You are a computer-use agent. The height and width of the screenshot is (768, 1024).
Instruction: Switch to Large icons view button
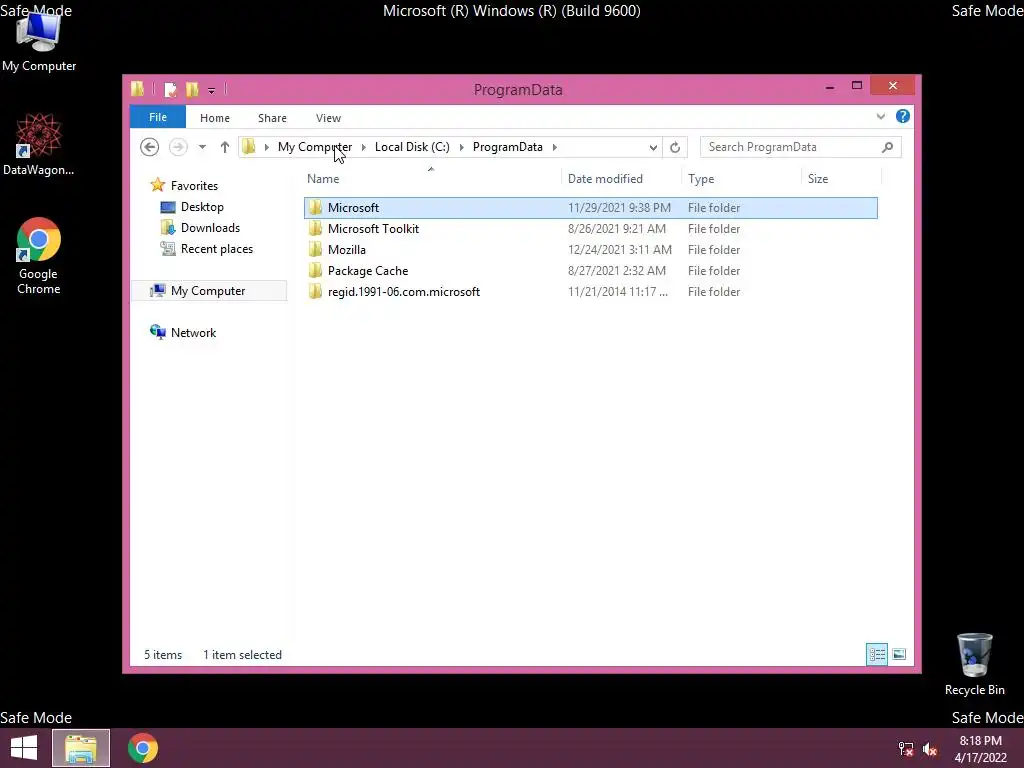coord(899,654)
